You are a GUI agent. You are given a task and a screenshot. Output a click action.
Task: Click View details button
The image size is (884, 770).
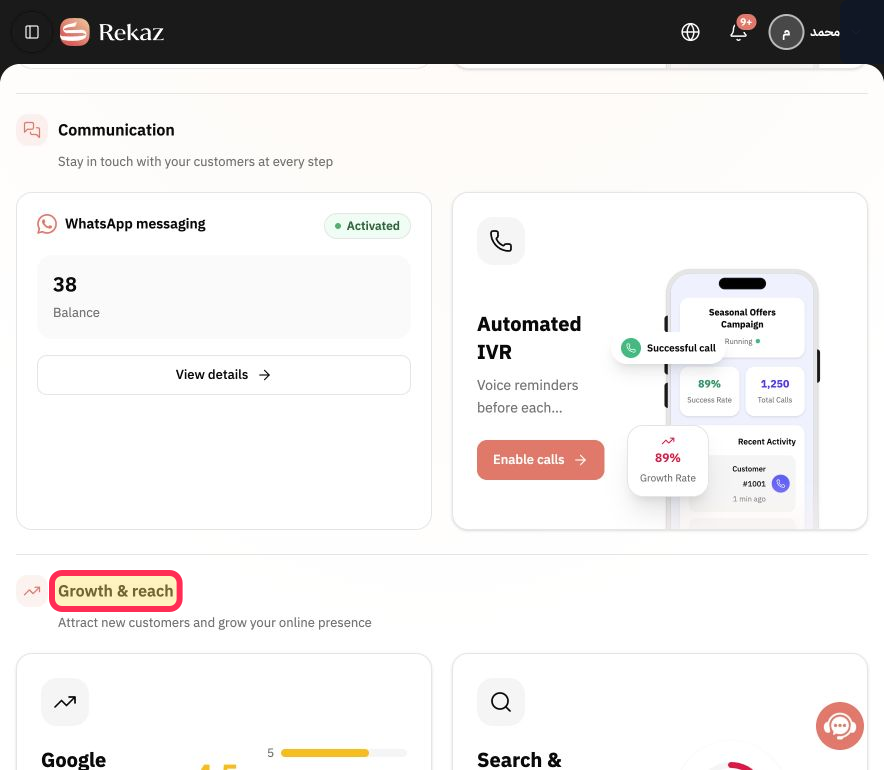224,375
